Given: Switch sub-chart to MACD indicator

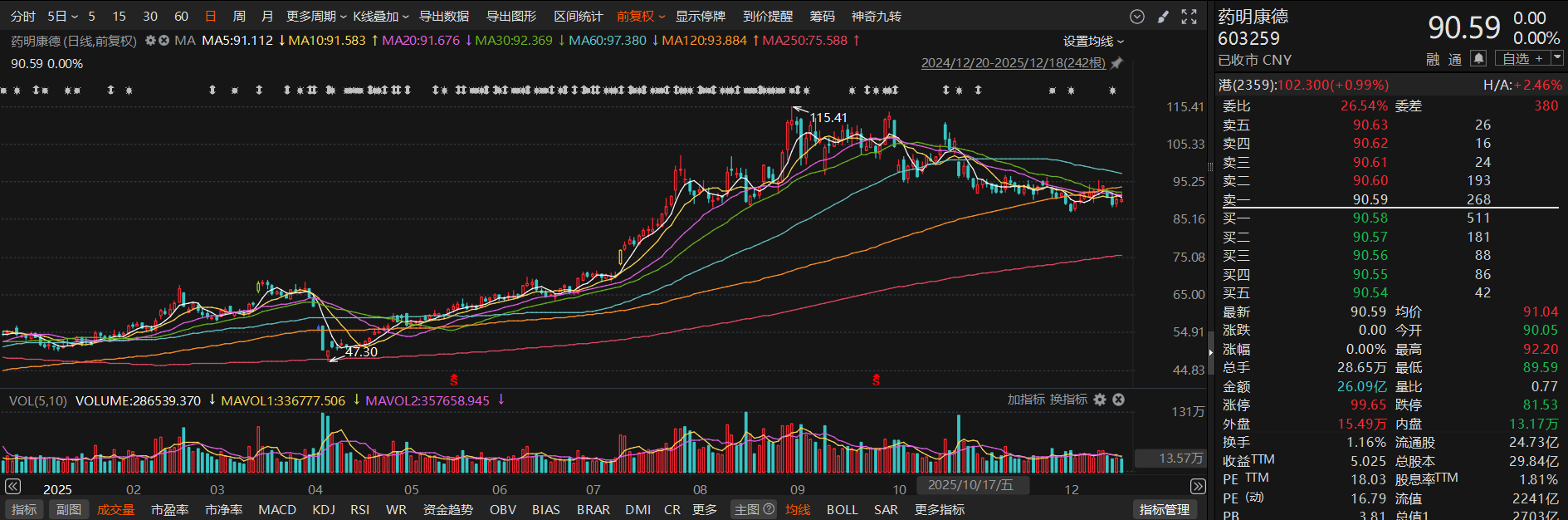Looking at the screenshot, I should pyautogui.click(x=276, y=509).
